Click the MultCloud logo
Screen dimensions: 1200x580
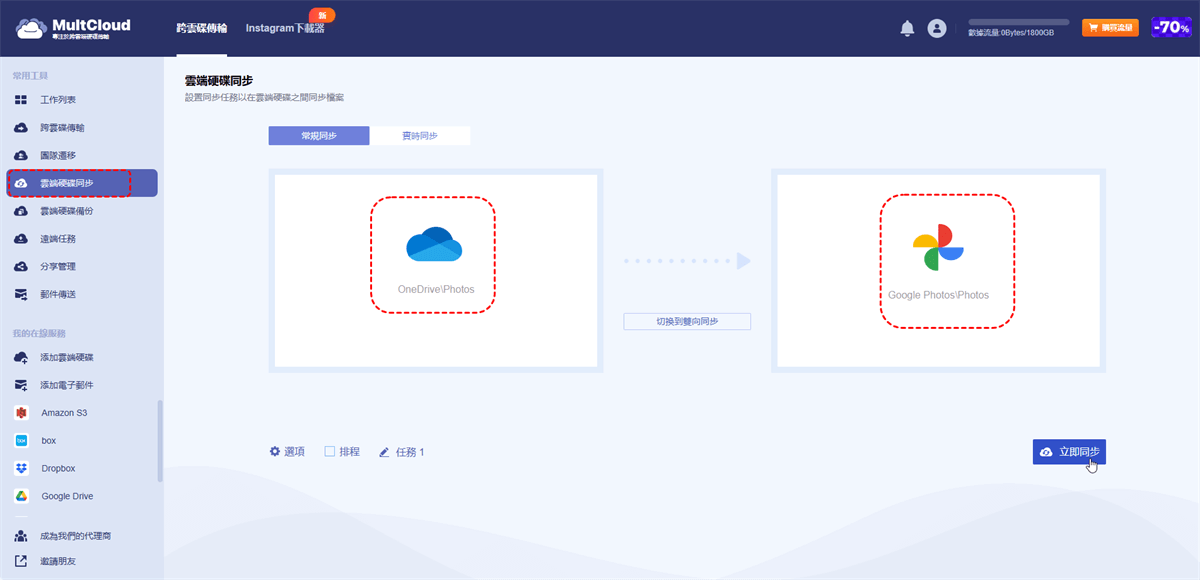[x=73, y=28]
